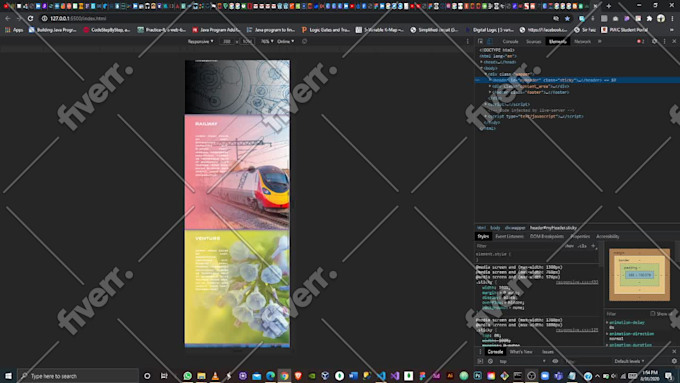Screen dimensions: 680x383
Task: Show more DevTools tabs chevron
Action: 600,42
